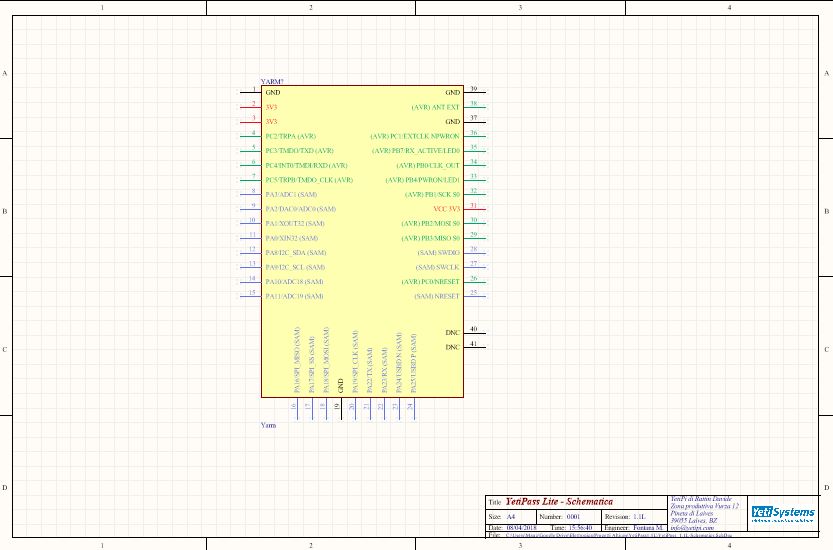This screenshot has width=833, height=550.
Task: Click pin label PA10/ADC18 (SAM)
Action: (x=294, y=282)
